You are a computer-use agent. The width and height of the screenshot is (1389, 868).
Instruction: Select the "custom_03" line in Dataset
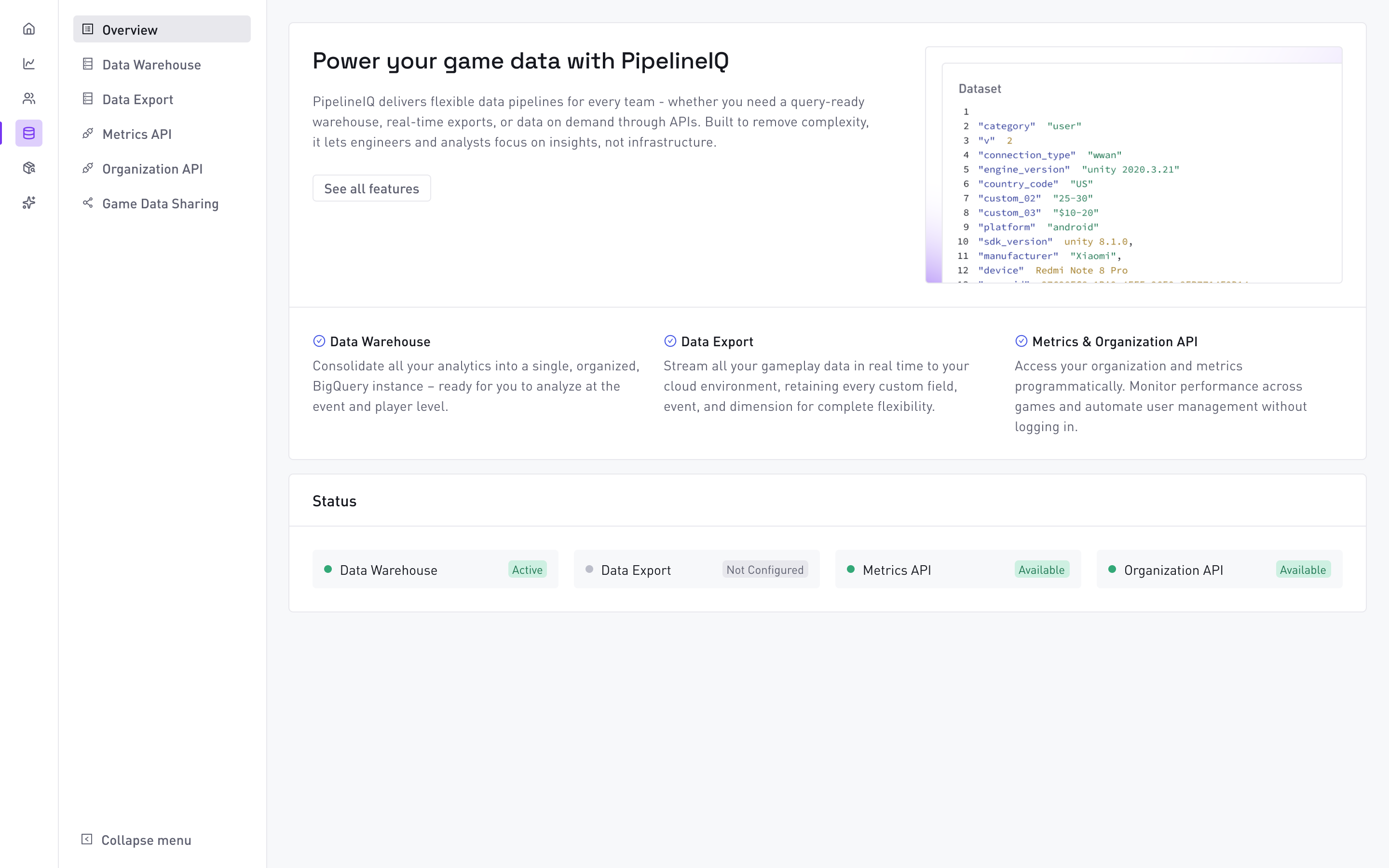(x=1038, y=213)
